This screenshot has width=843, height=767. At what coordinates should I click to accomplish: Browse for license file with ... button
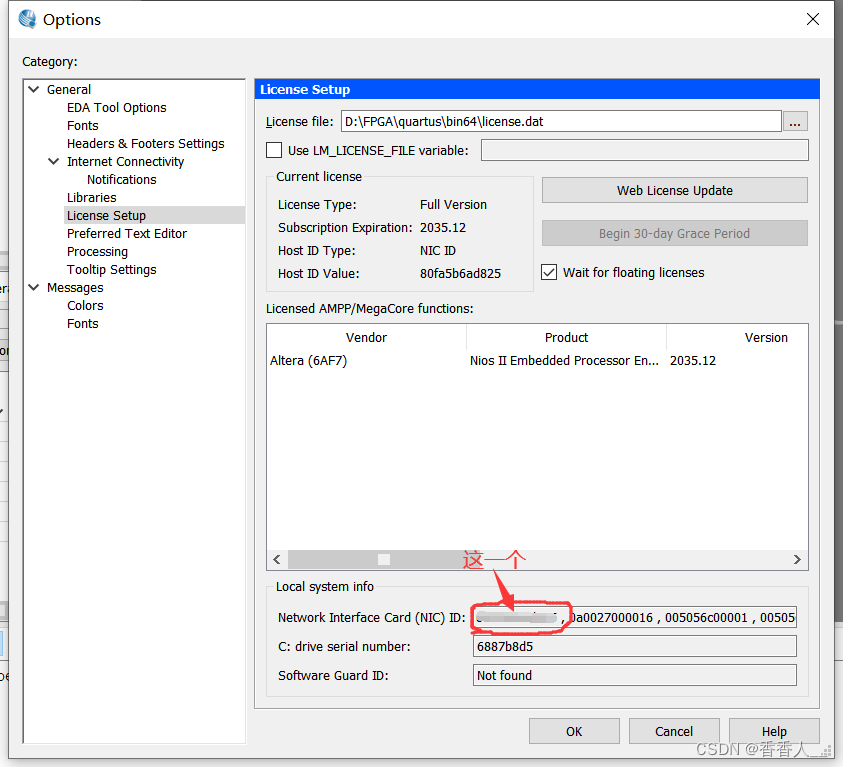pos(795,121)
